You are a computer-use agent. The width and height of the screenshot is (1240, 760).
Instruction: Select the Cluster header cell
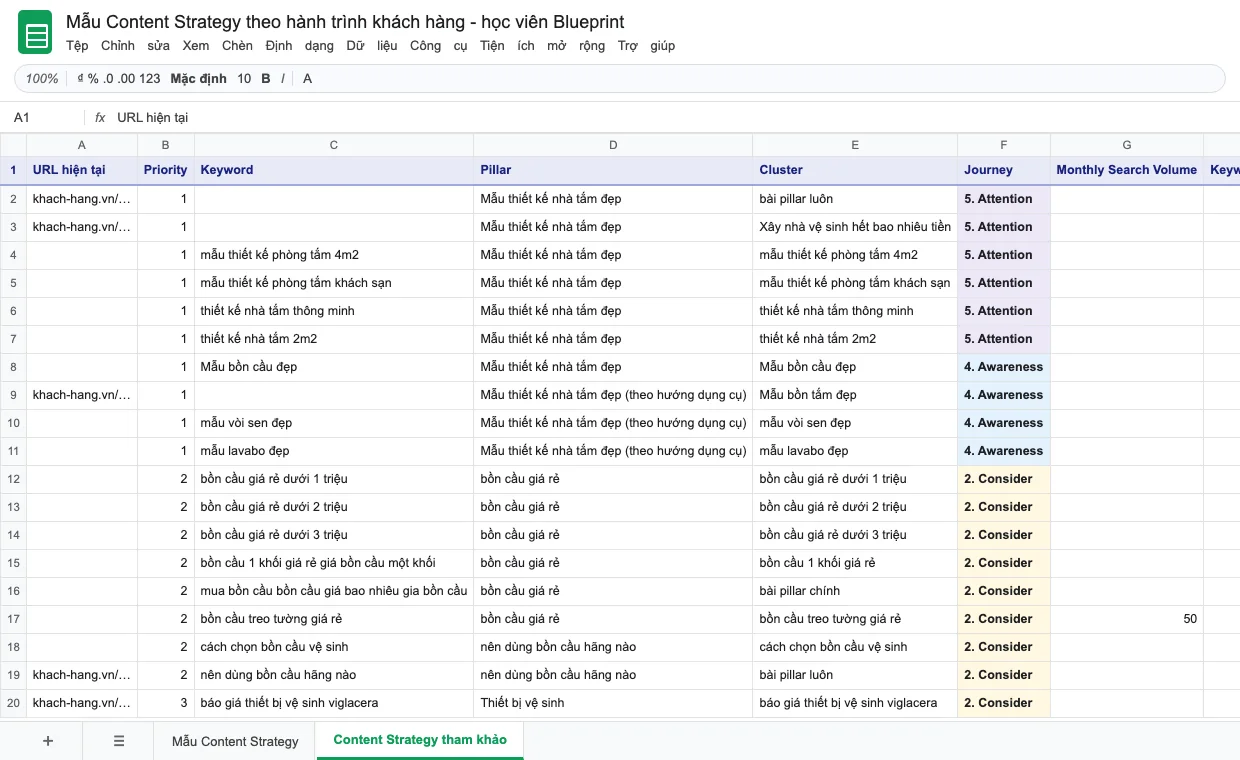point(855,170)
